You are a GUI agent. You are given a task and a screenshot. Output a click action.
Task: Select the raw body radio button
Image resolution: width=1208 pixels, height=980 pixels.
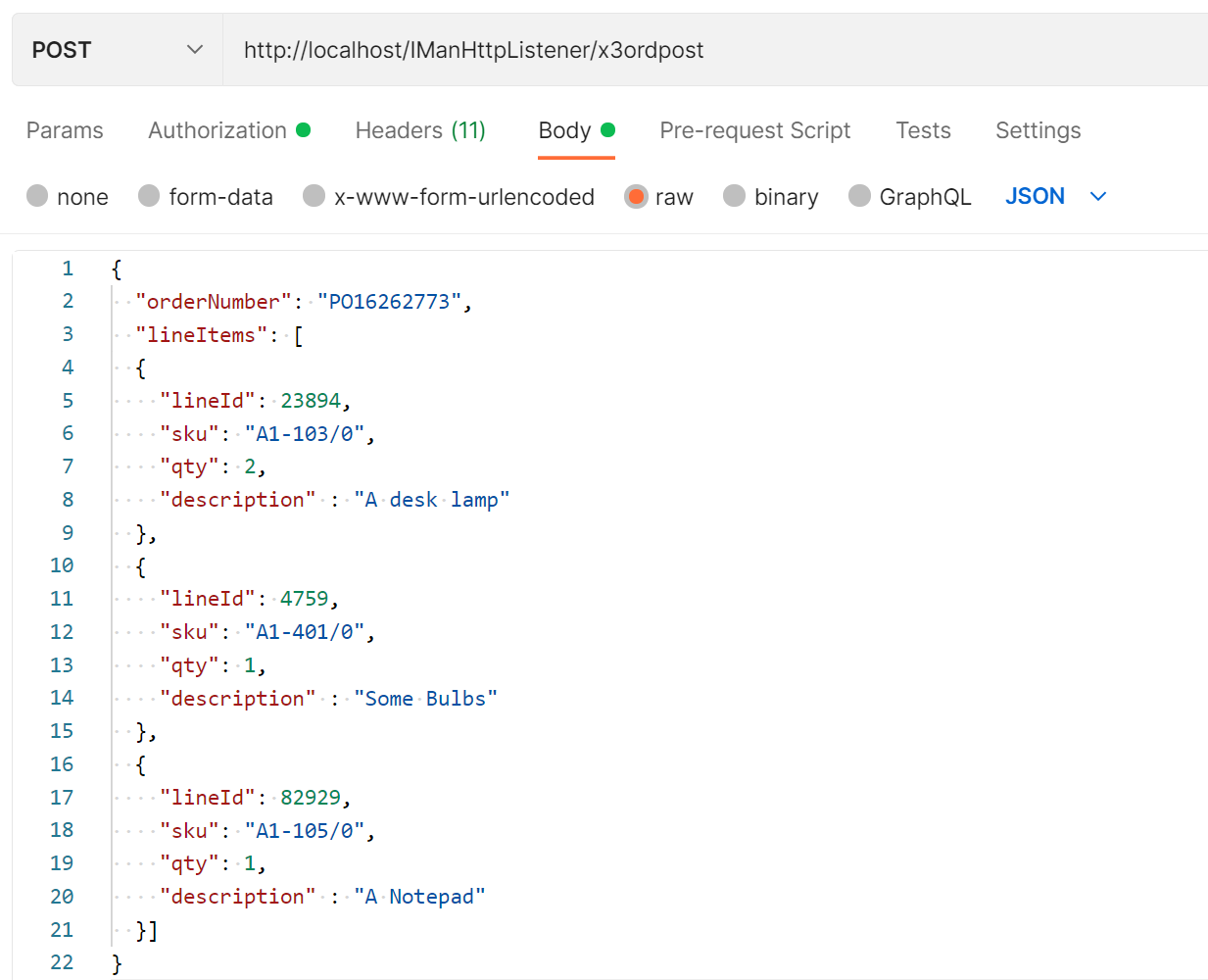click(x=637, y=197)
